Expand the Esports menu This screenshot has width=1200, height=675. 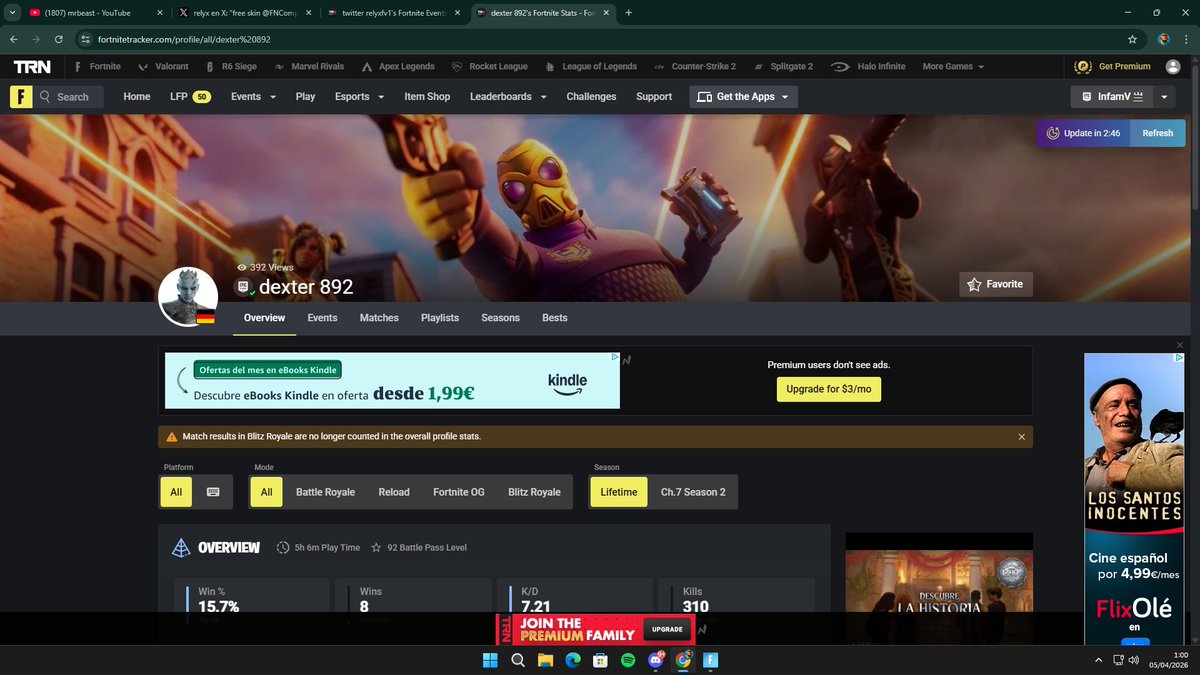pos(359,97)
